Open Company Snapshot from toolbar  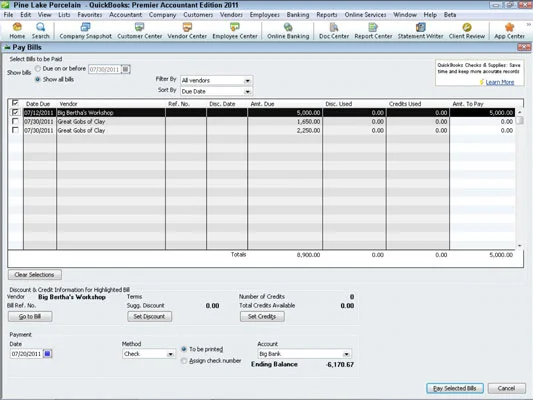pos(85,30)
